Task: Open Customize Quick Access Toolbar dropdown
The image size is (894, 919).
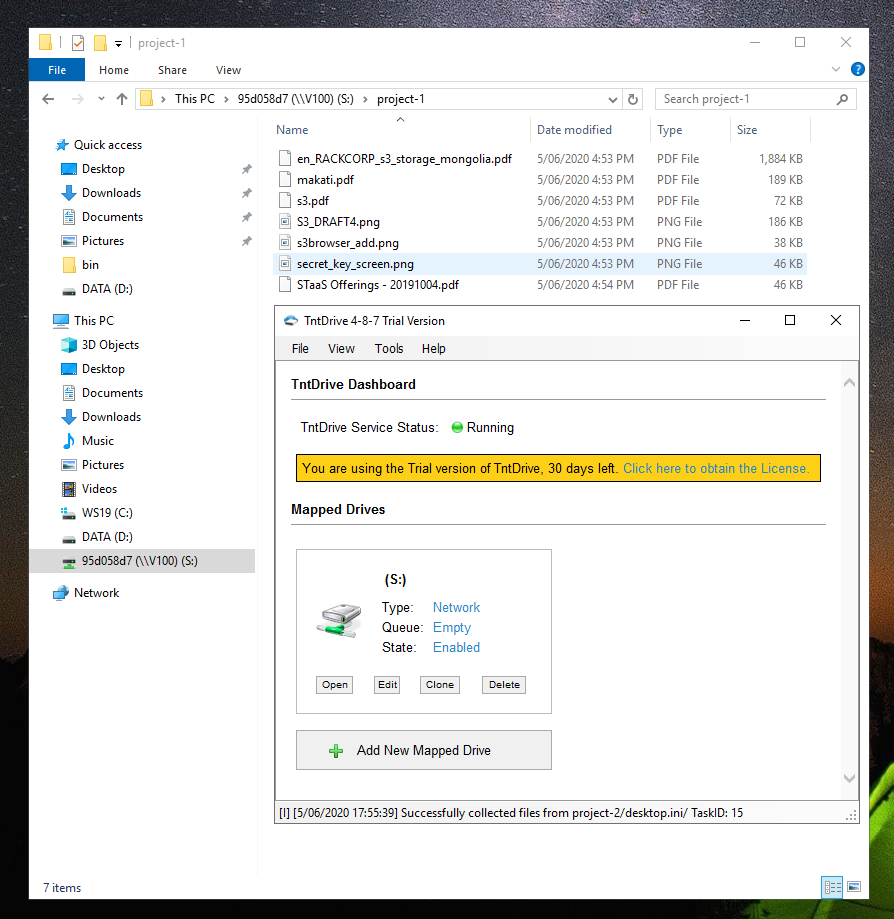Action: pyautogui.click(x=118, y=44)
